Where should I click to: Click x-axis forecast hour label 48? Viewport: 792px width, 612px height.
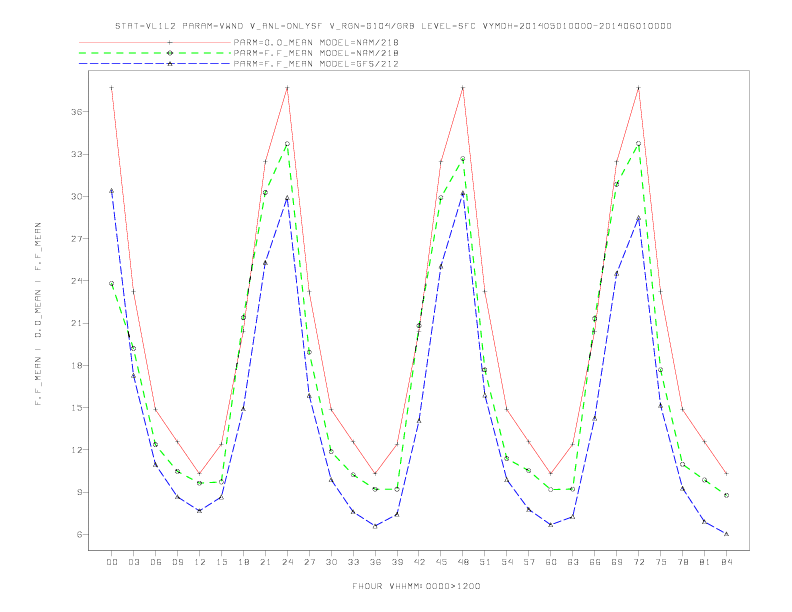click(x=463, y=562)
